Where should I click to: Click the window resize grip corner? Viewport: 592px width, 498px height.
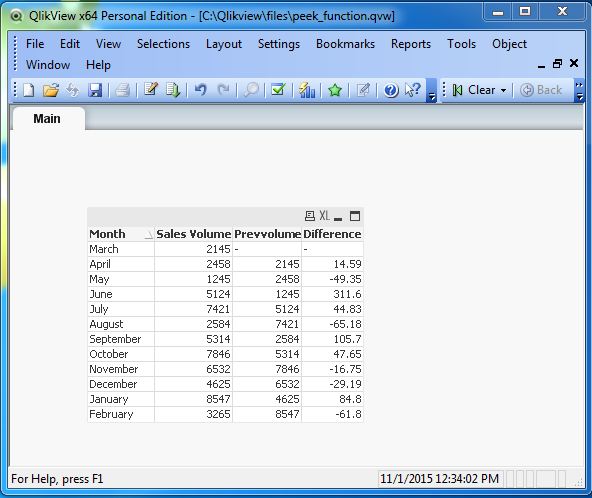pyautogui.click(x=578, y=482)
